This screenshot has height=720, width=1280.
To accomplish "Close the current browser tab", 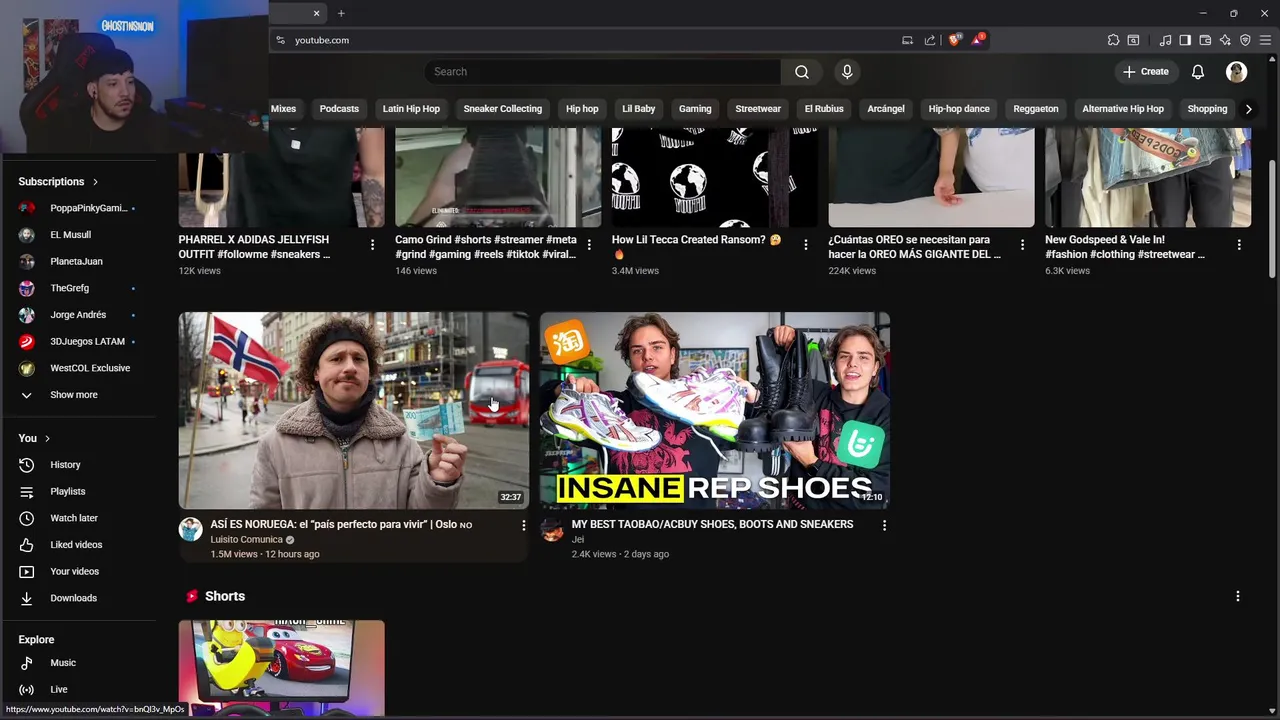I will 316,13.
